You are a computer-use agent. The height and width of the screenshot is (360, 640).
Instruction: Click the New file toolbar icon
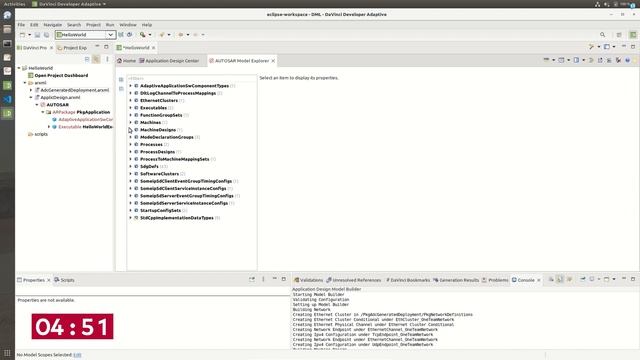click(x=23, y=35)
